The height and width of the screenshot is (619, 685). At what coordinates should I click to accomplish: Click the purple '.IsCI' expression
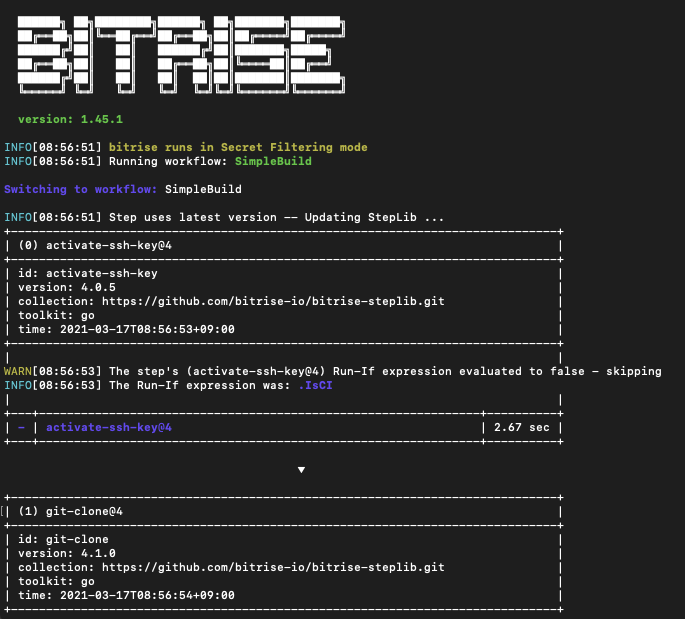(315, 385)
